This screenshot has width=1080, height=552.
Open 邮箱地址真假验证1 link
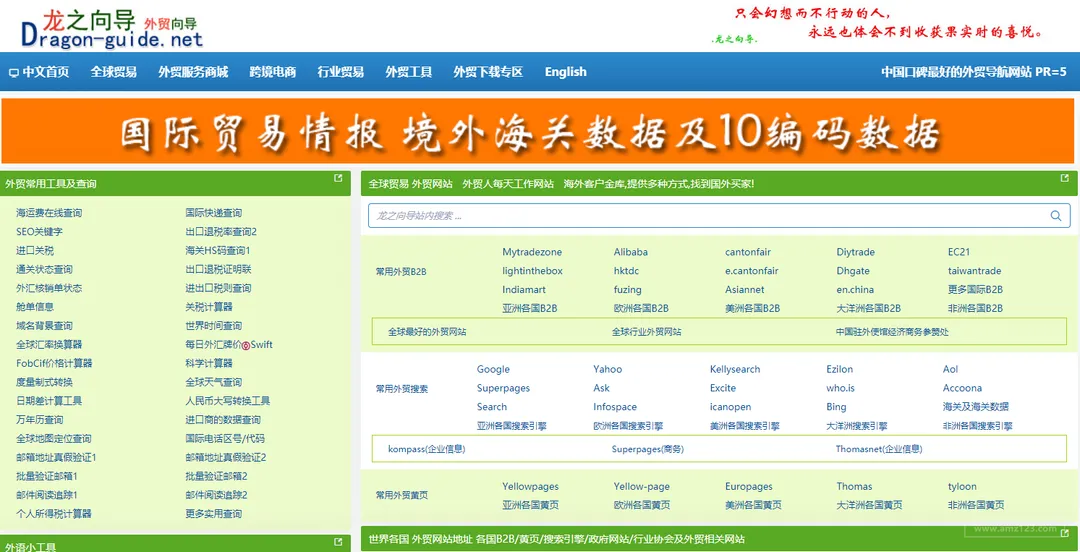pyautogui.click(x=56, y=457)
